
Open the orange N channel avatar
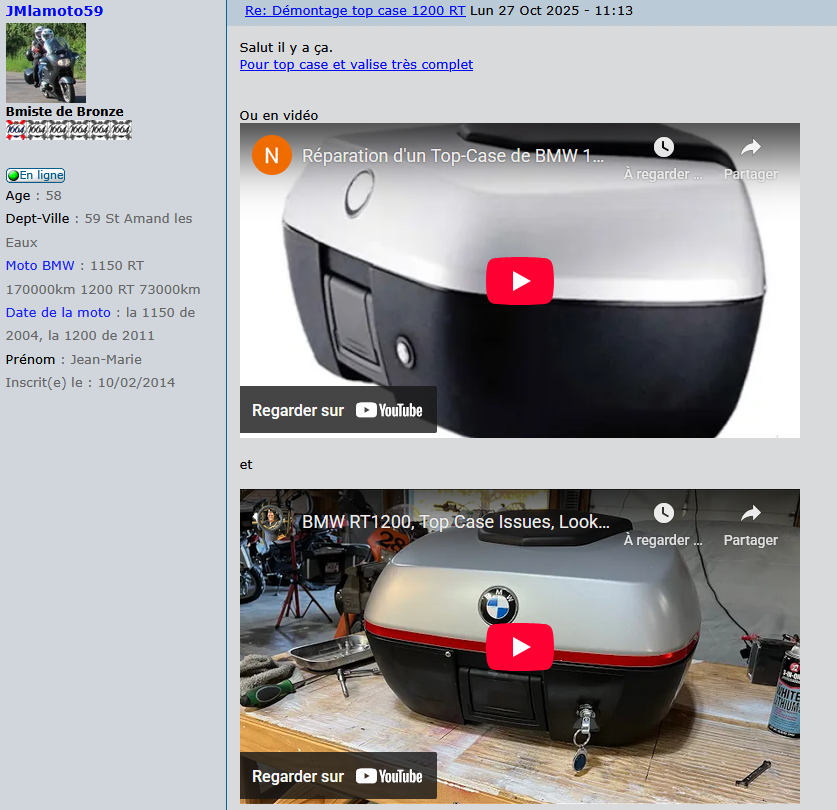272,155
